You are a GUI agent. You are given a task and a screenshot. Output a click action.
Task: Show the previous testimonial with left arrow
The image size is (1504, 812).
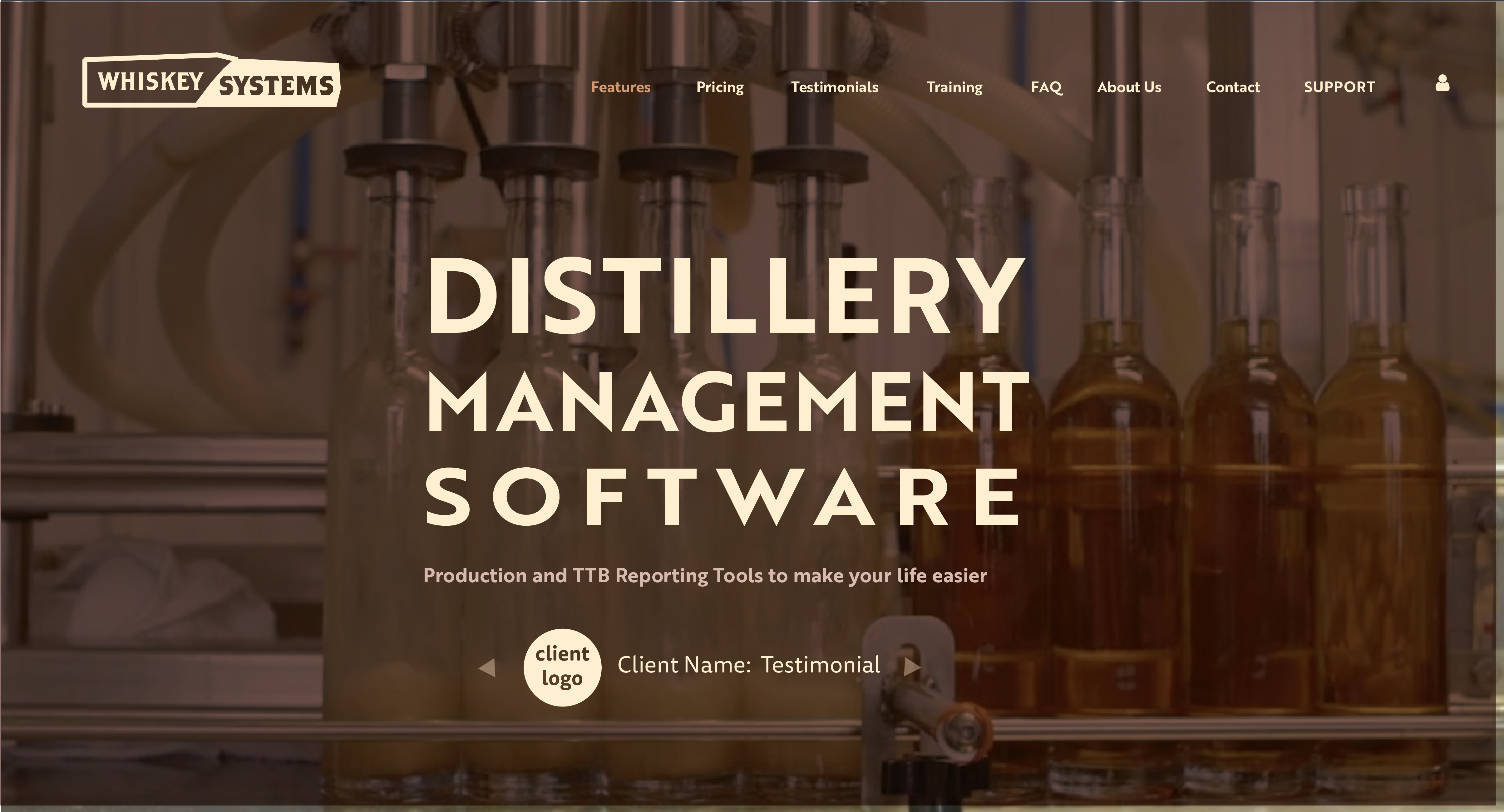click(x=487, y=667)
